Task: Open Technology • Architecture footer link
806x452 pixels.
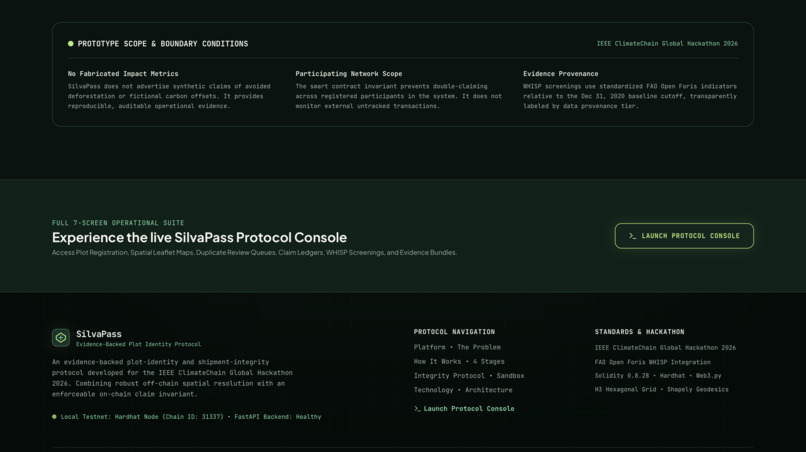Action: click(x=463, y=390)
